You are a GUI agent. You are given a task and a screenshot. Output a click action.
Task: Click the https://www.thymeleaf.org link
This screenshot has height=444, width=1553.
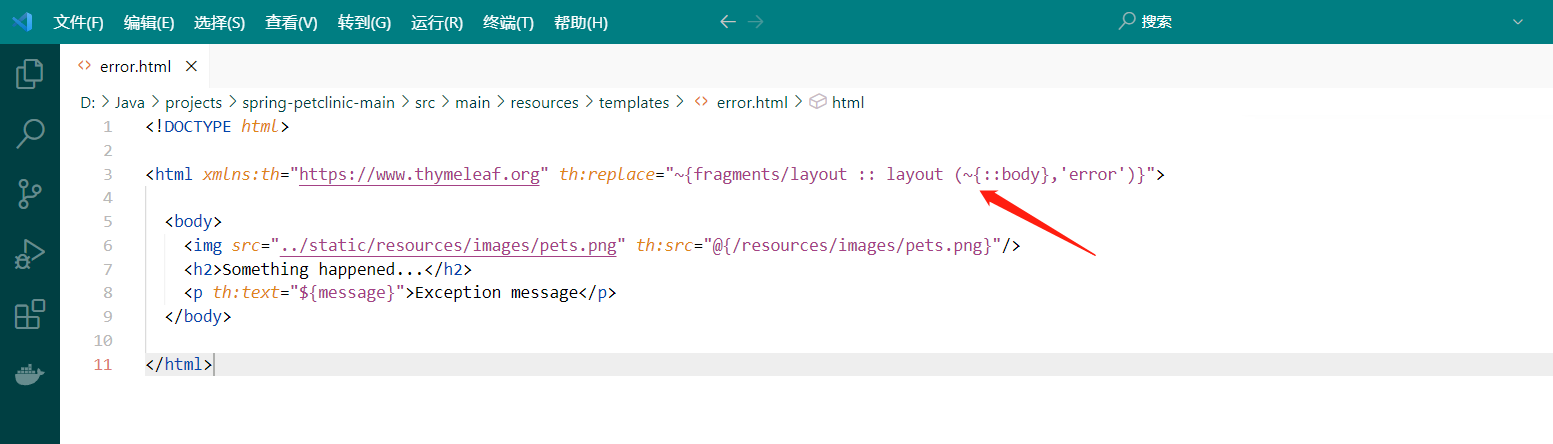[420, 174]
